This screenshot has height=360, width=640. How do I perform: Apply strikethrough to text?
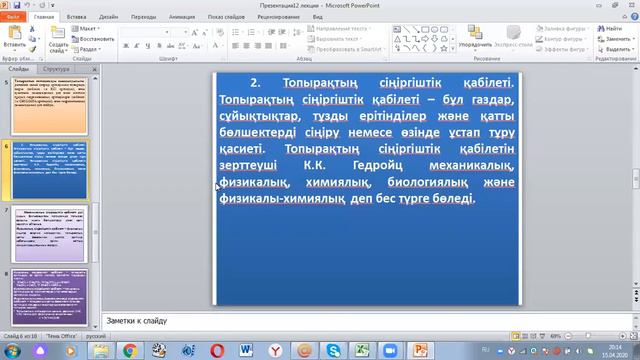point(170,46)
